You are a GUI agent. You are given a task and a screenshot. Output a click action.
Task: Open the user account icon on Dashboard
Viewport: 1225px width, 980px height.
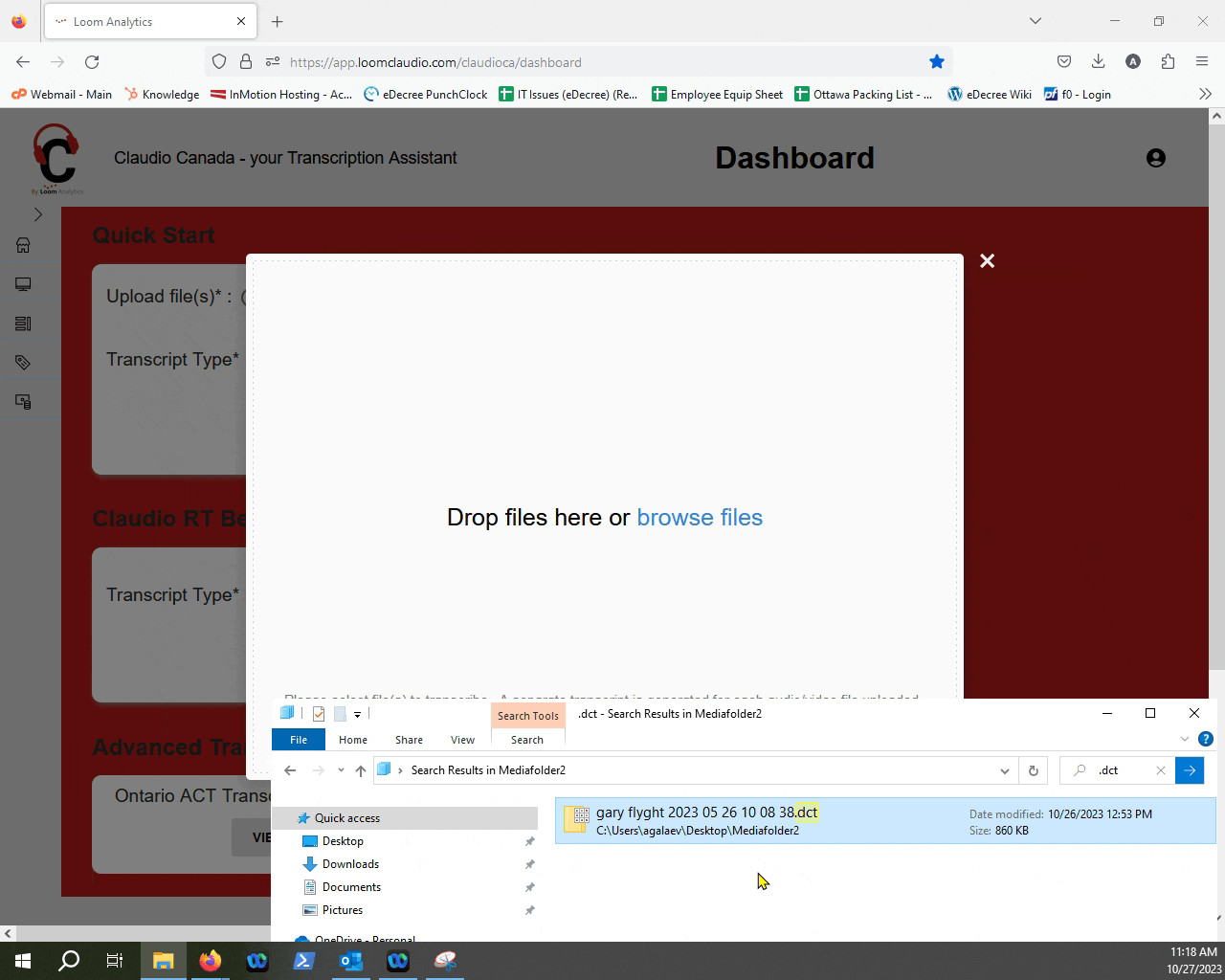1156,158
